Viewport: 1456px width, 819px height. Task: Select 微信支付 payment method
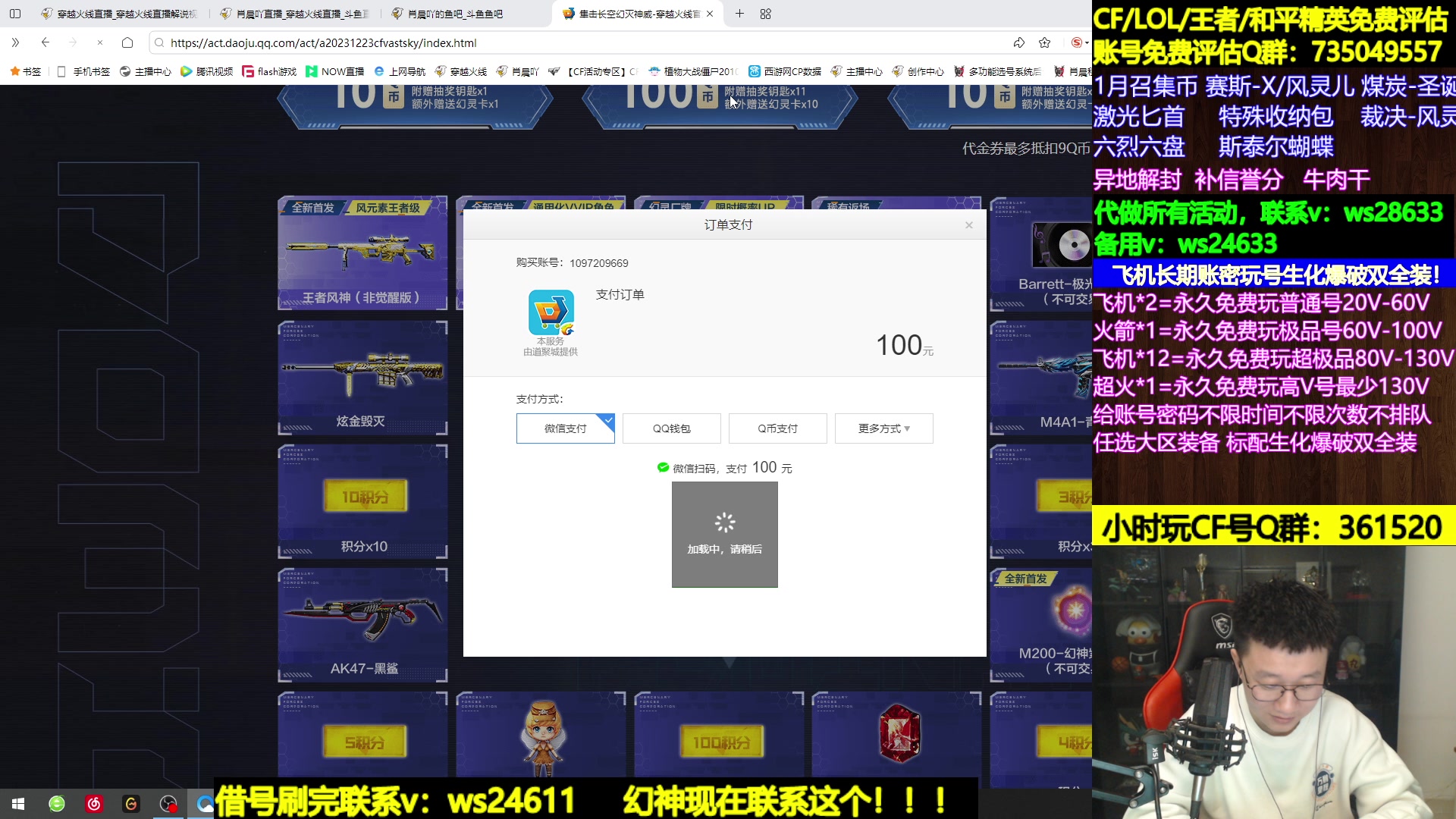566,428
